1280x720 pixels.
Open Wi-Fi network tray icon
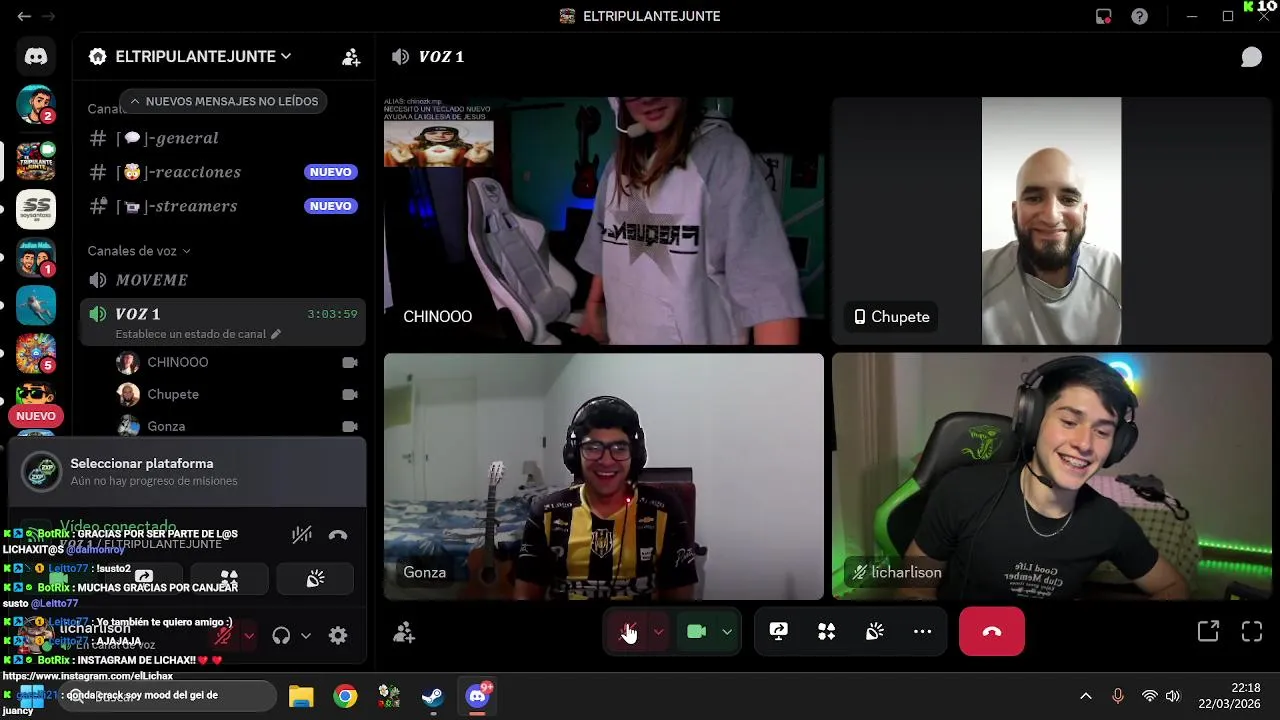click(1150, 696)
